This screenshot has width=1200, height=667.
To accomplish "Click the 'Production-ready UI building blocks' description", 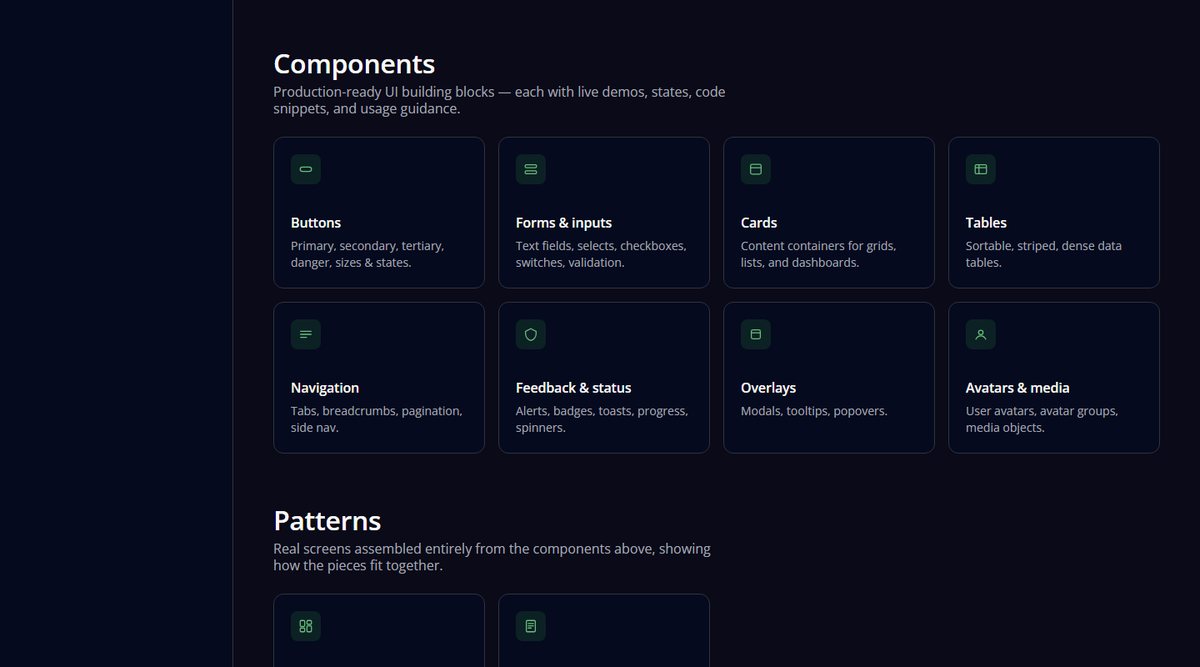I will point(499,100).
